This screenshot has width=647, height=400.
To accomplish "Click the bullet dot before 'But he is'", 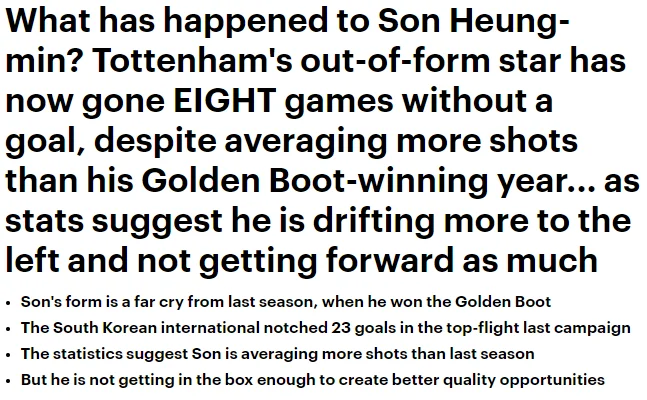I will pyautogui.click(x=8, y=381).
